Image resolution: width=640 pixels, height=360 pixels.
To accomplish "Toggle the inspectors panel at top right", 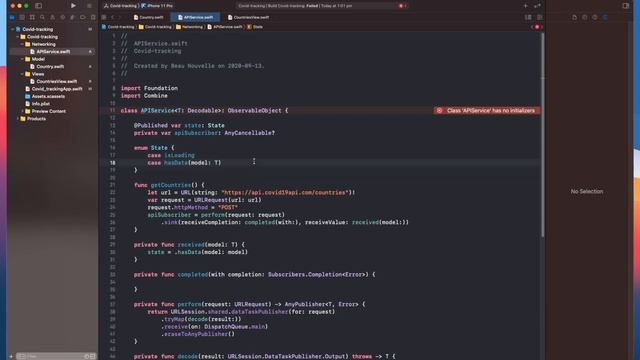I will click(x=625, y=6).
